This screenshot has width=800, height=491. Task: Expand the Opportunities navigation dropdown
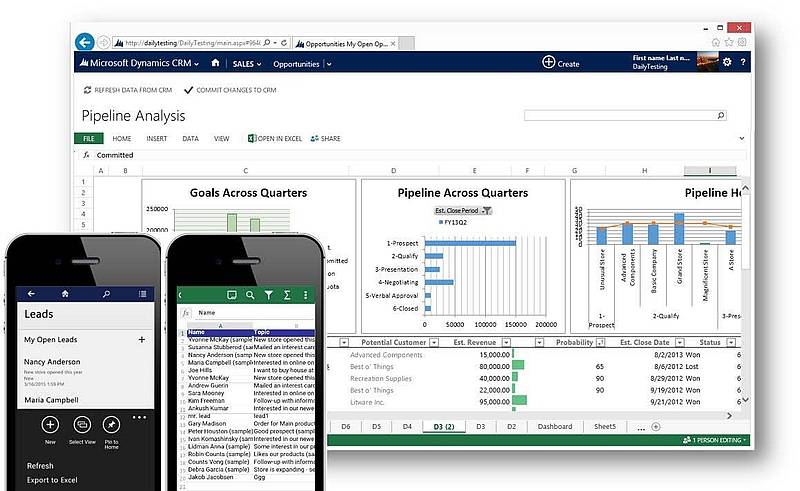point(327,64)
